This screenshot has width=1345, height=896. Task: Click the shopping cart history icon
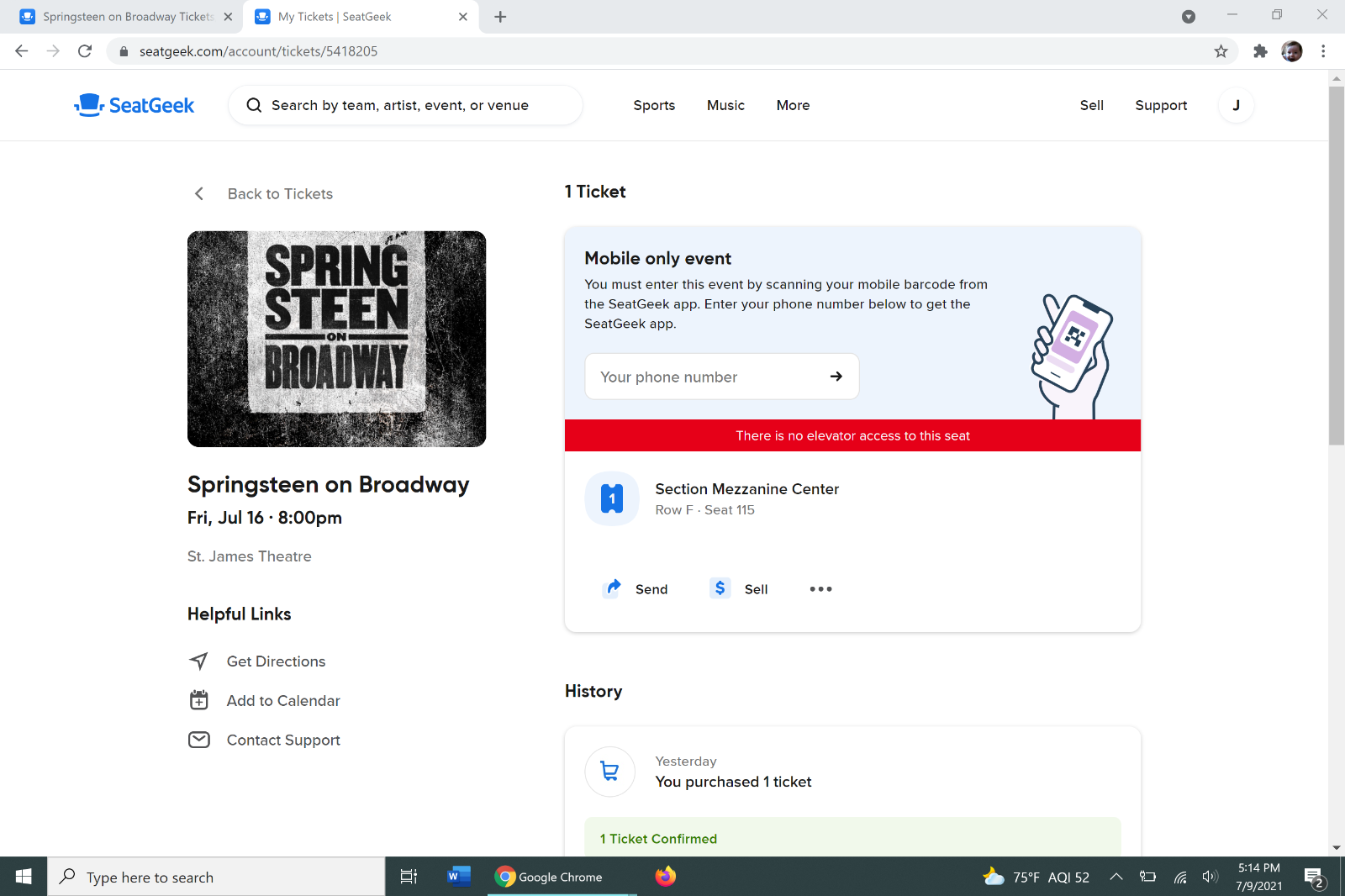[x=610, y=771]
